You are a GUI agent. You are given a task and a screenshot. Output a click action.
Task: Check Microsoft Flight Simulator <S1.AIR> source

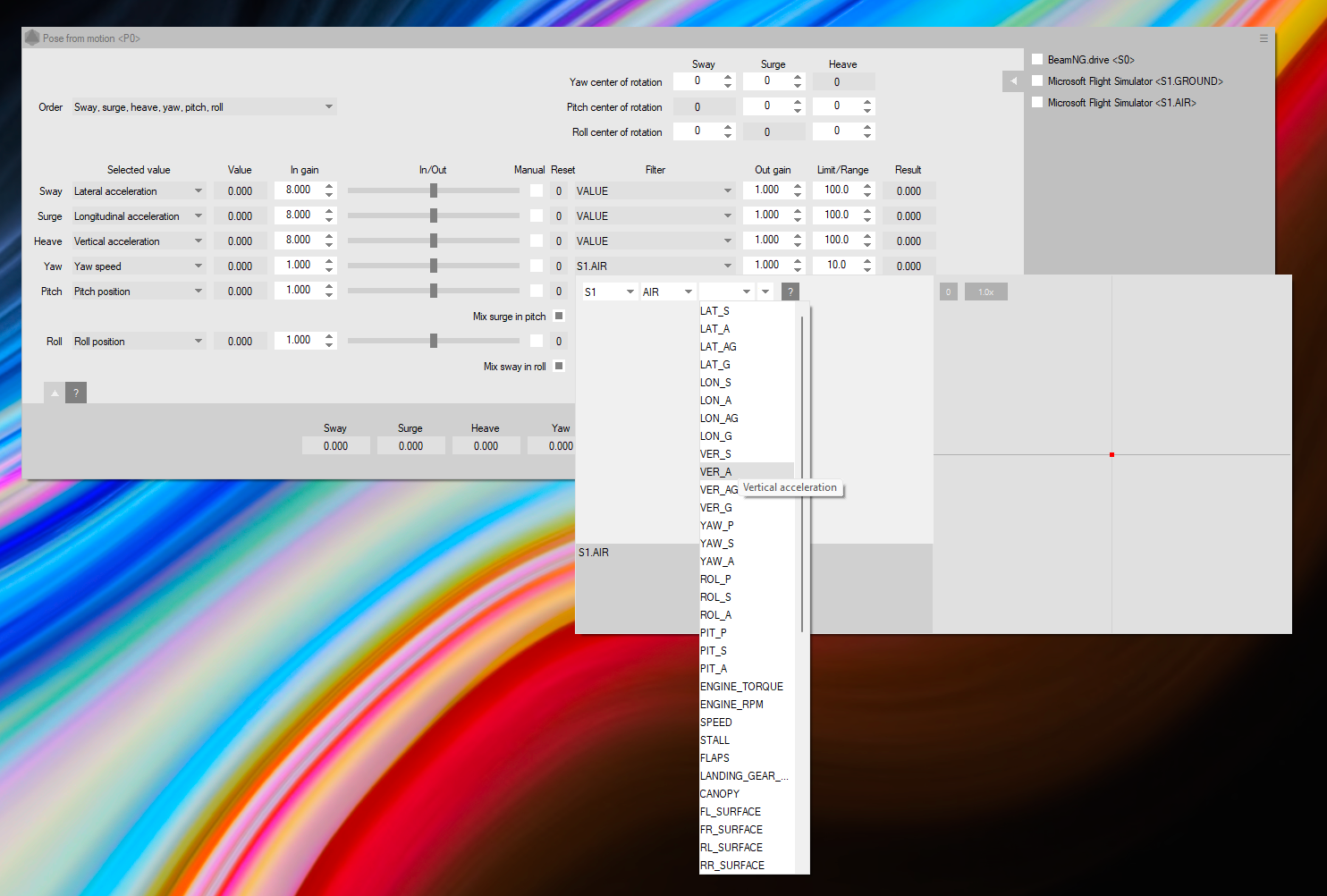point(1037,103)
